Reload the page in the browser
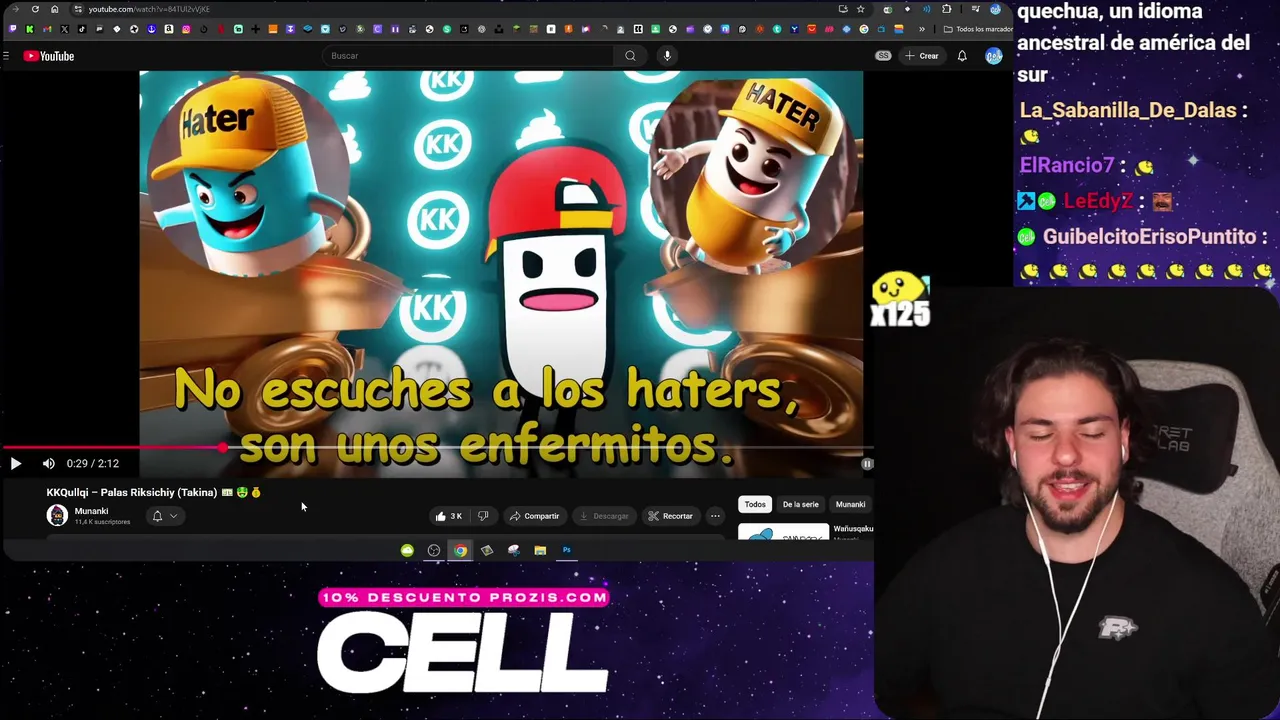The image size is (1280, 720). [x=35, y=9]
